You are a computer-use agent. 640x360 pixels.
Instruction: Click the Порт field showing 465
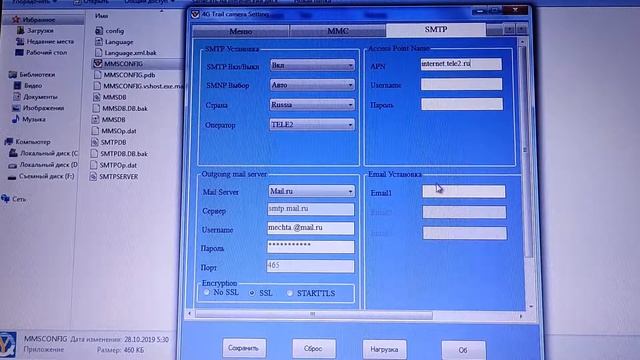(x=310, y=266)
